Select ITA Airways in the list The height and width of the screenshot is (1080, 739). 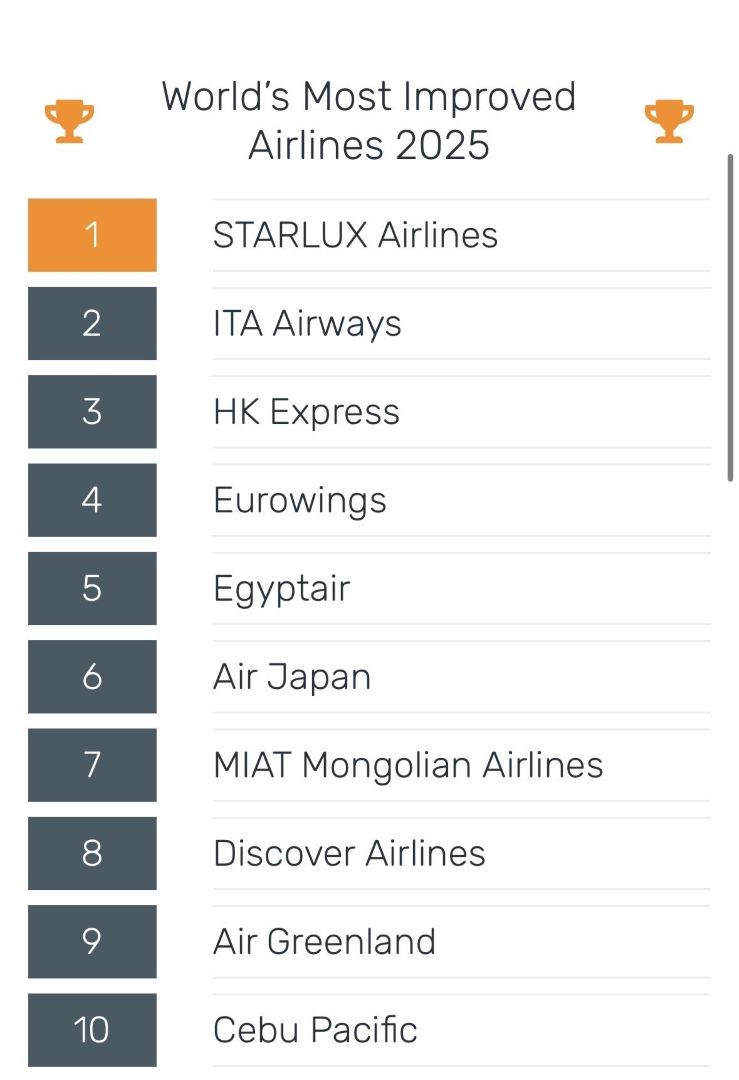pyautogui.click(x=307, y=324)
